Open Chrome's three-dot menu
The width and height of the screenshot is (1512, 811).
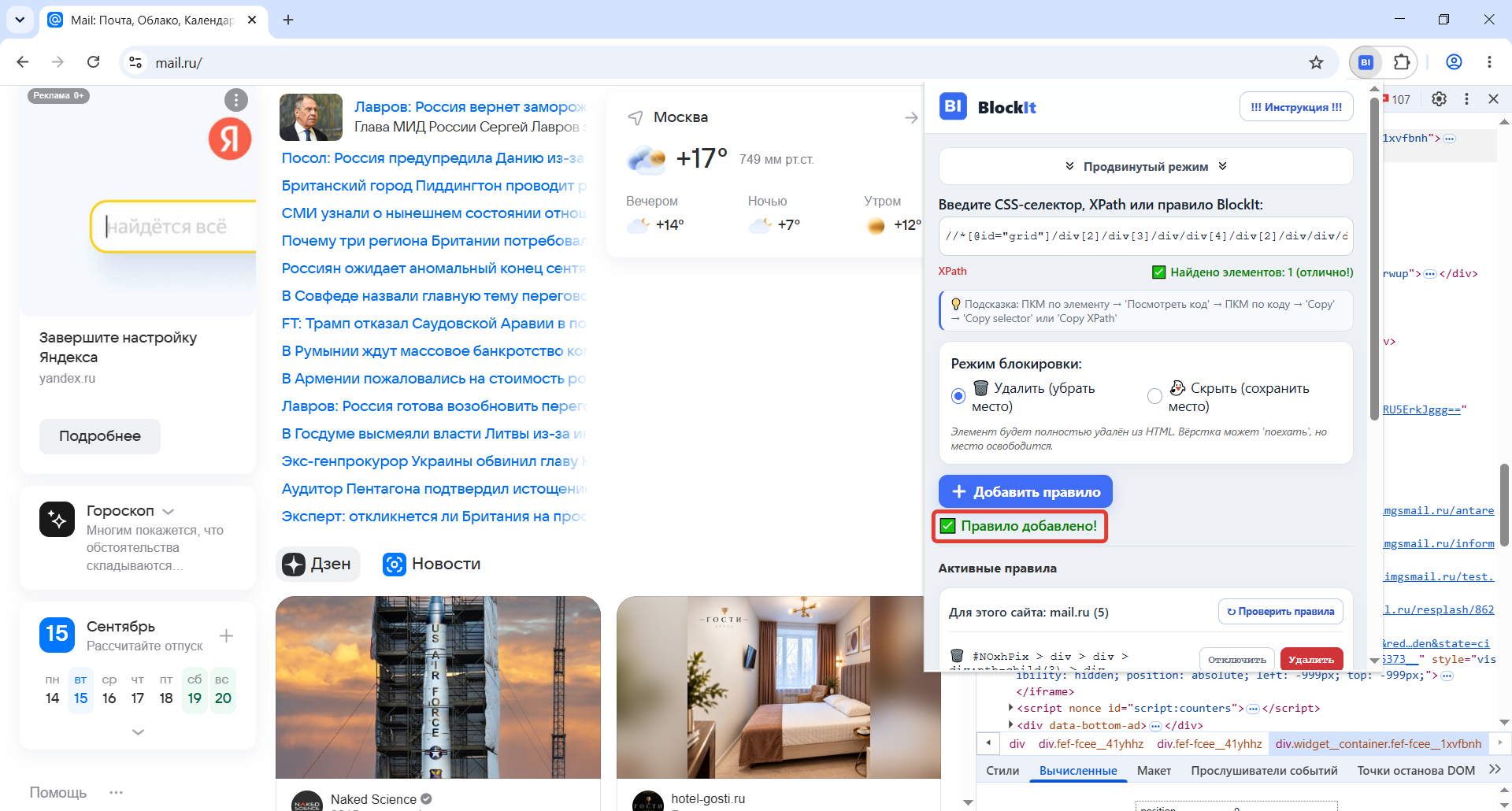pyautogui.click(x=1489, y=62)
